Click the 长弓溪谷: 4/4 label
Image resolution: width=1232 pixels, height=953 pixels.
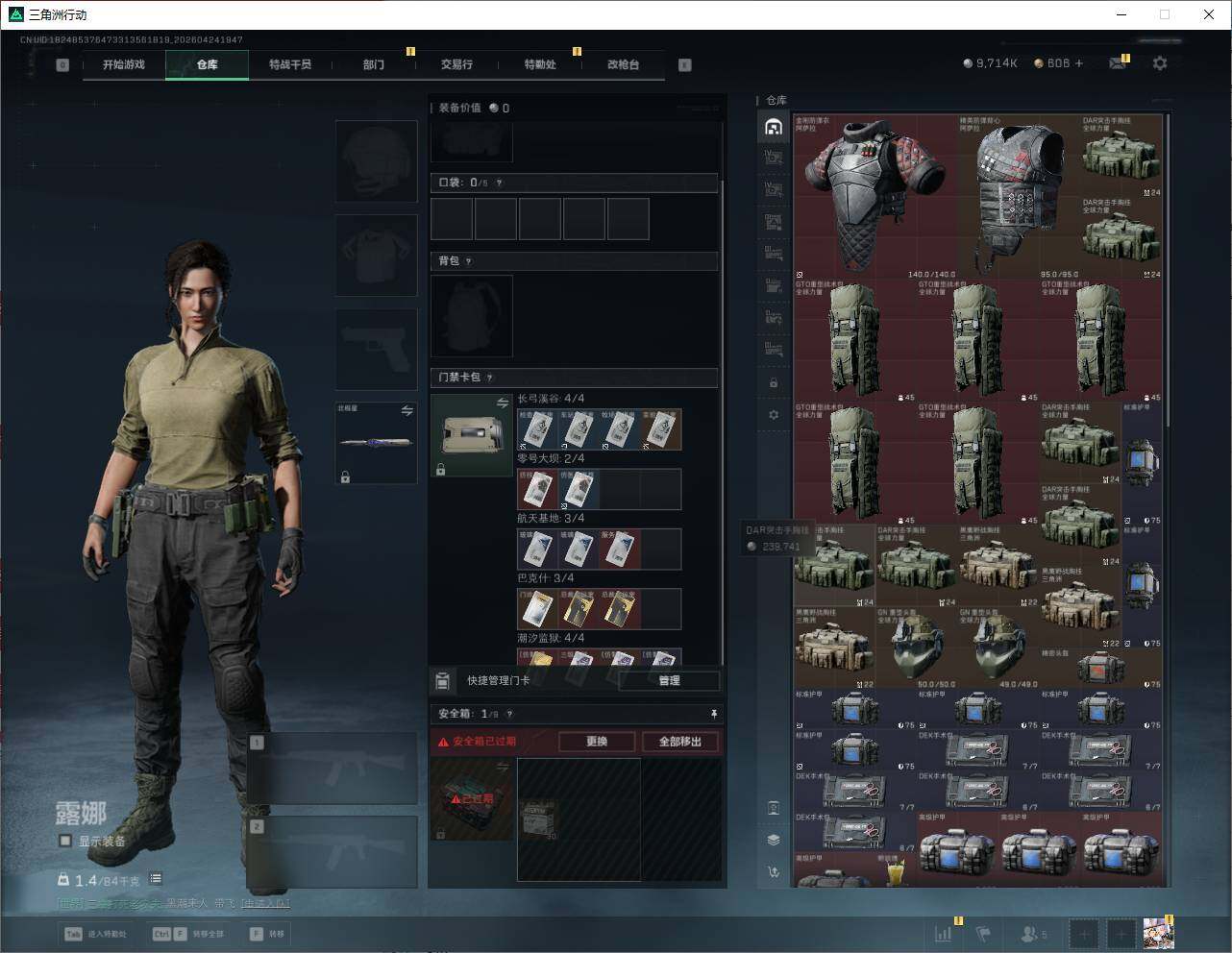pyautogui.click(x=551, y=399)
